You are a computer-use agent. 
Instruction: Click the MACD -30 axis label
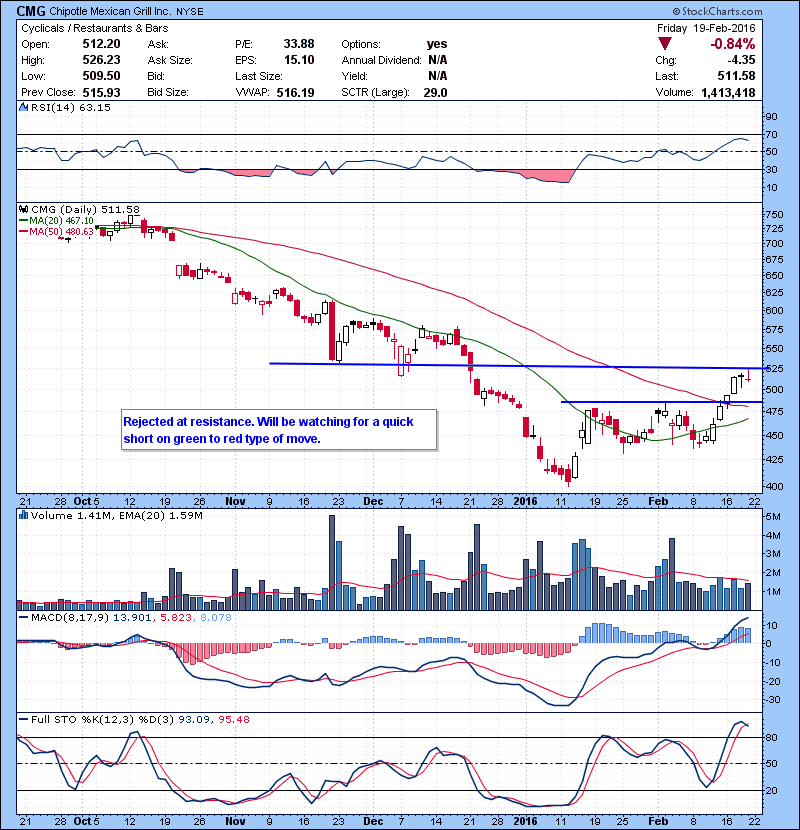tap(772, 700)
